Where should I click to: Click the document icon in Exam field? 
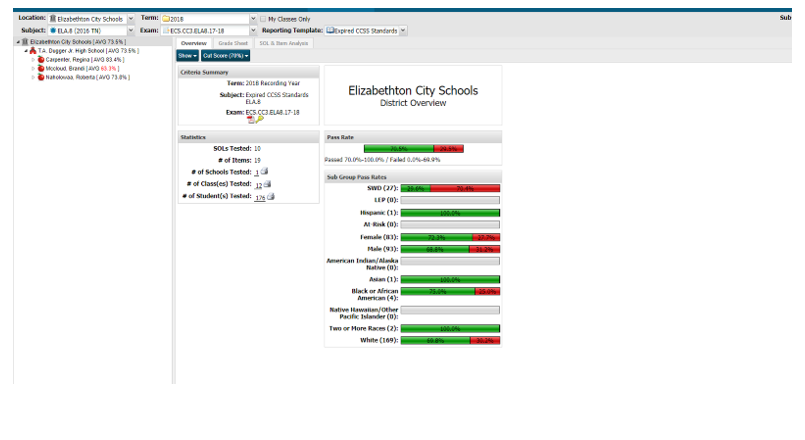click(166, 30)
